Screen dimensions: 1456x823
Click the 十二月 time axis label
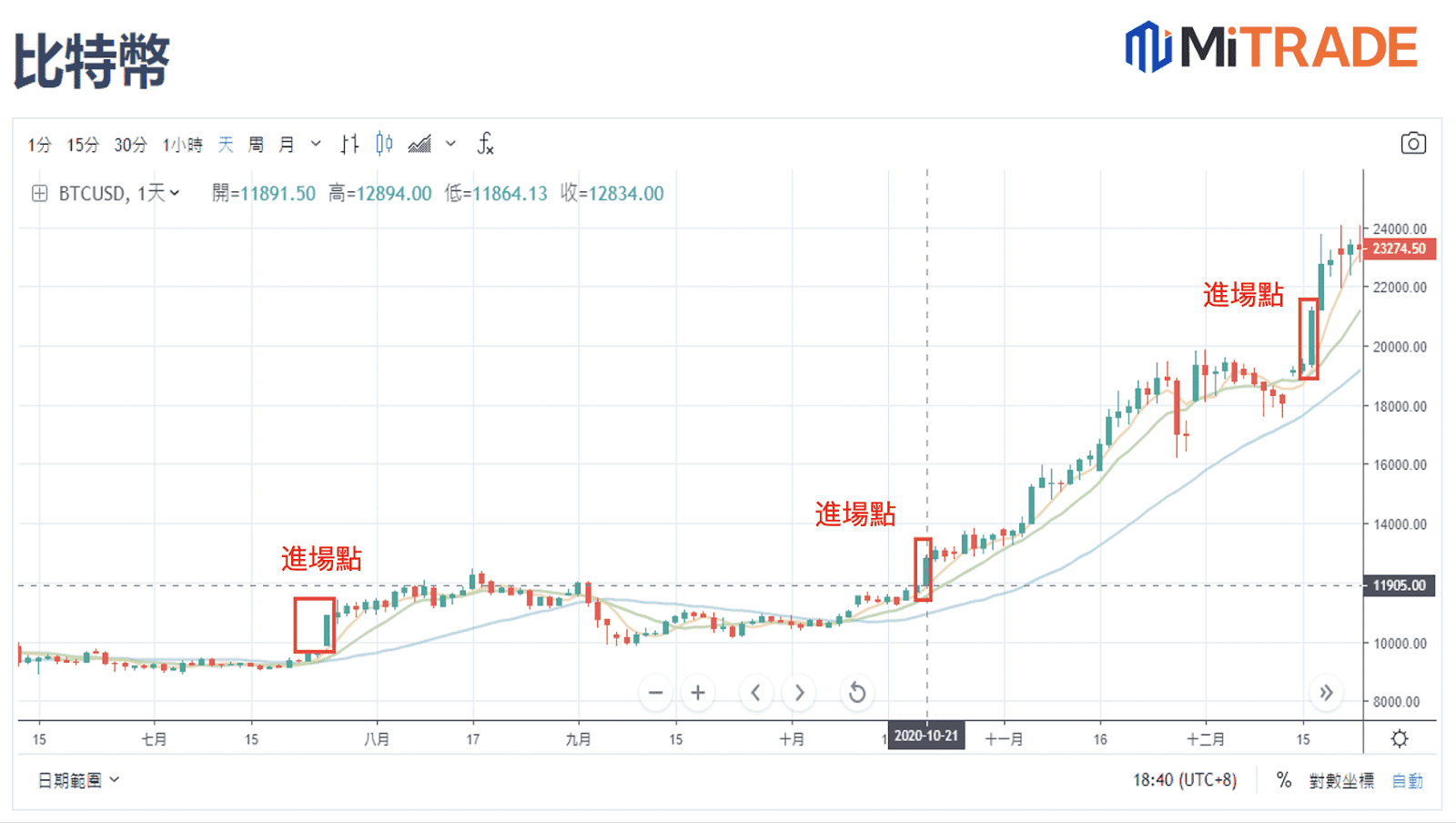[1206, 739]
